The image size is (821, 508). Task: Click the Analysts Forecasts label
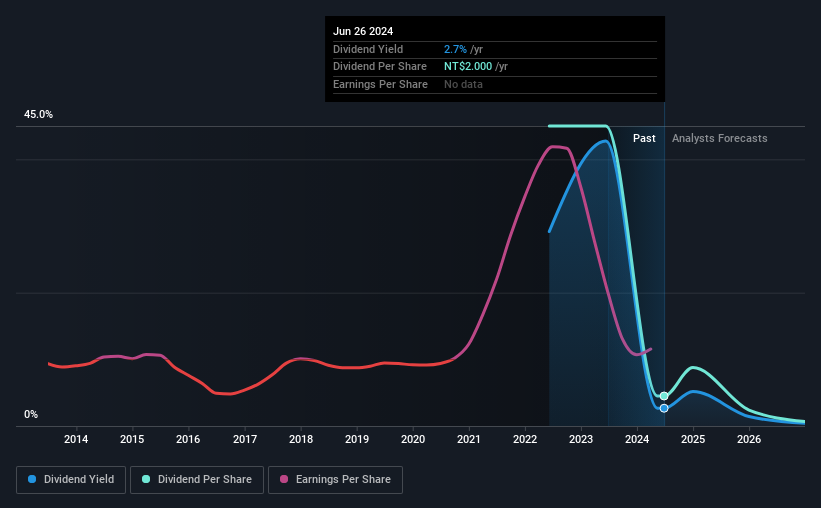point(719,138)
